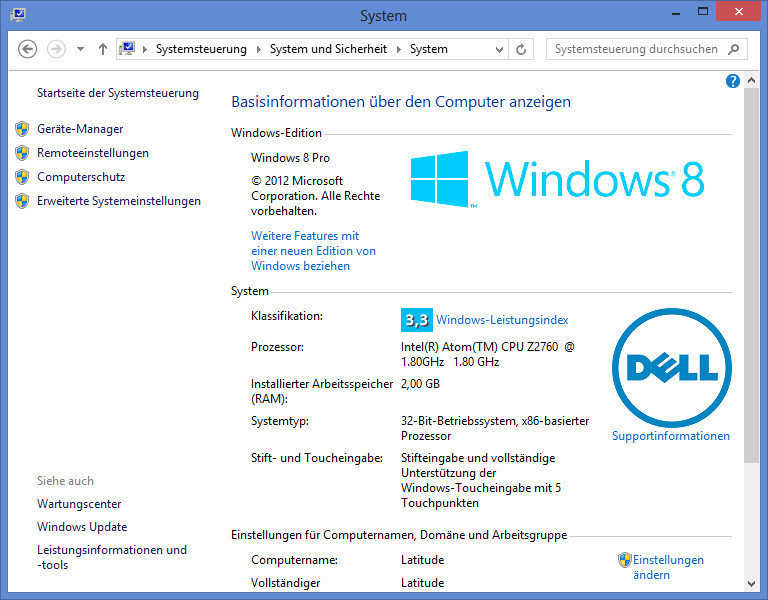Close the System window
The width and height of the screenshot is (768, 600).
pyautogui.click(x=739, y=12)
